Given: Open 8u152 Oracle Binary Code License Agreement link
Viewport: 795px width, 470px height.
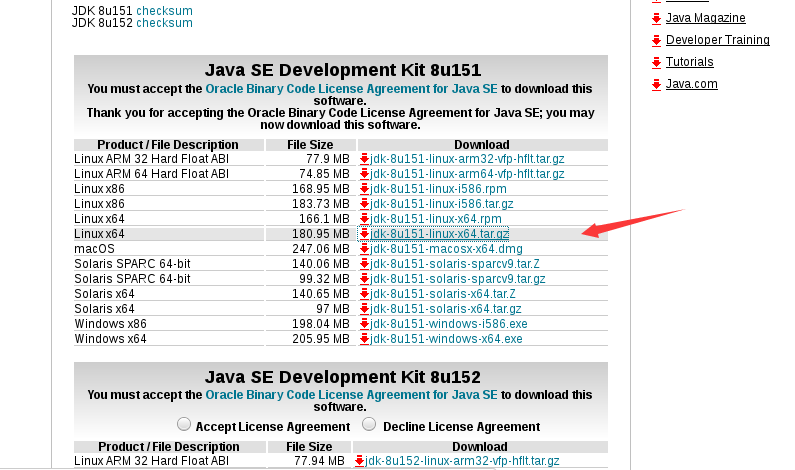Looking at the screenshot, I should pos(351,395).
